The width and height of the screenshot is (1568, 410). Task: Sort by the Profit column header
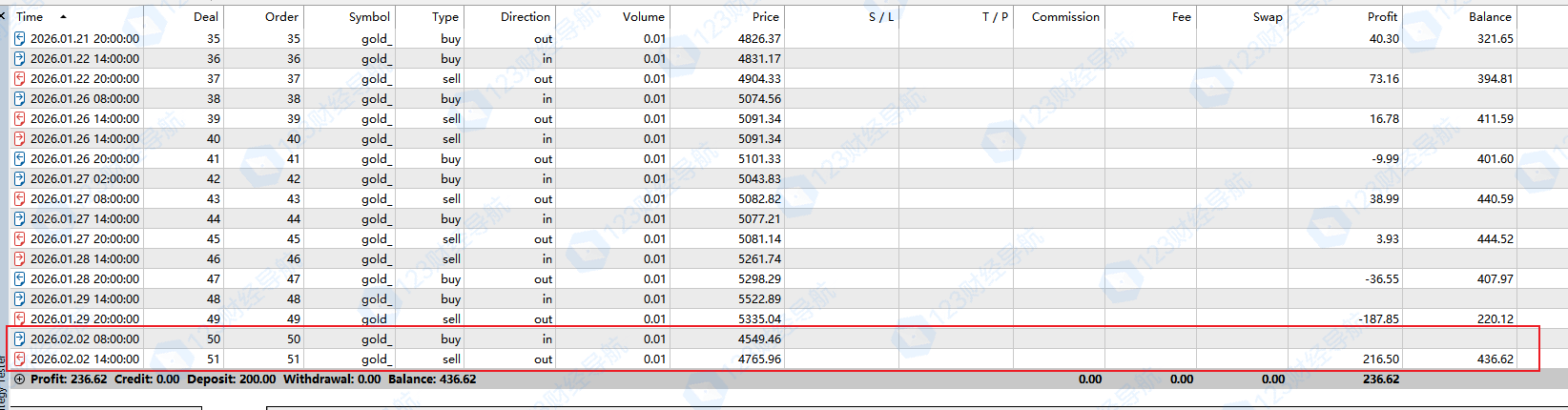(1381, 17)
